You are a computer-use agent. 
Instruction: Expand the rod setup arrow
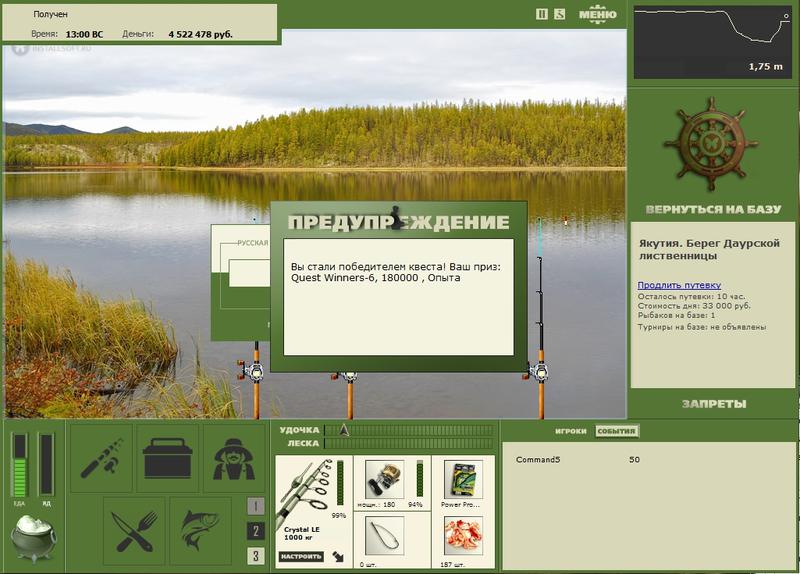[x=339, y=555]
